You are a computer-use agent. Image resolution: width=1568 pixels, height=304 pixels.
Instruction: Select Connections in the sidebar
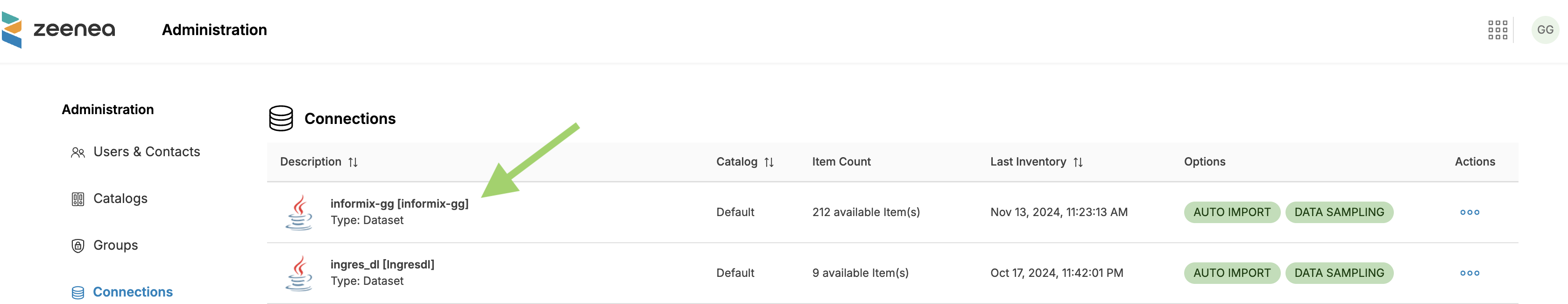132,292
